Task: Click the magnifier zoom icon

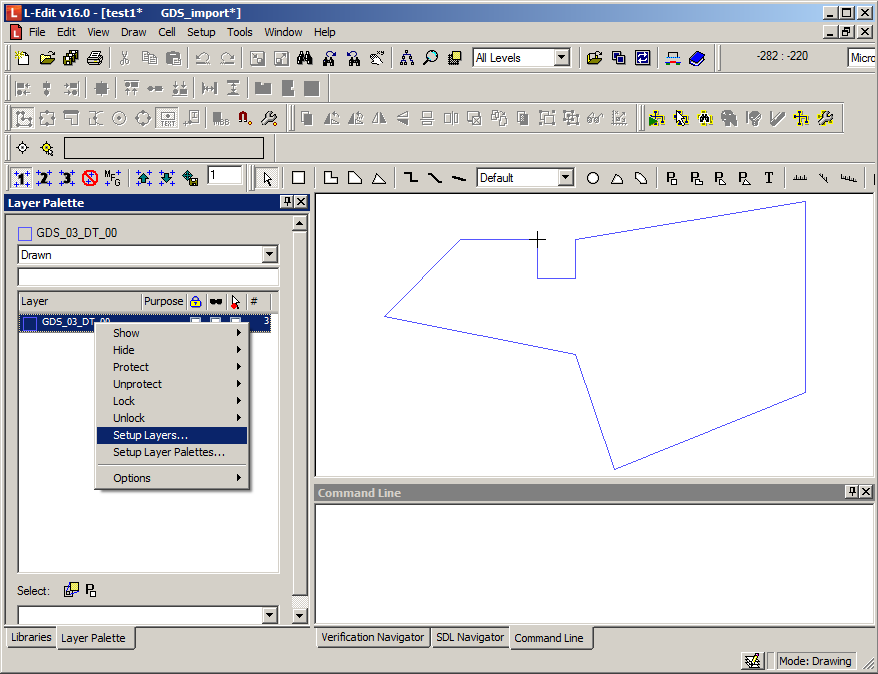Action: pyautogui.click(x=430, y=58)
